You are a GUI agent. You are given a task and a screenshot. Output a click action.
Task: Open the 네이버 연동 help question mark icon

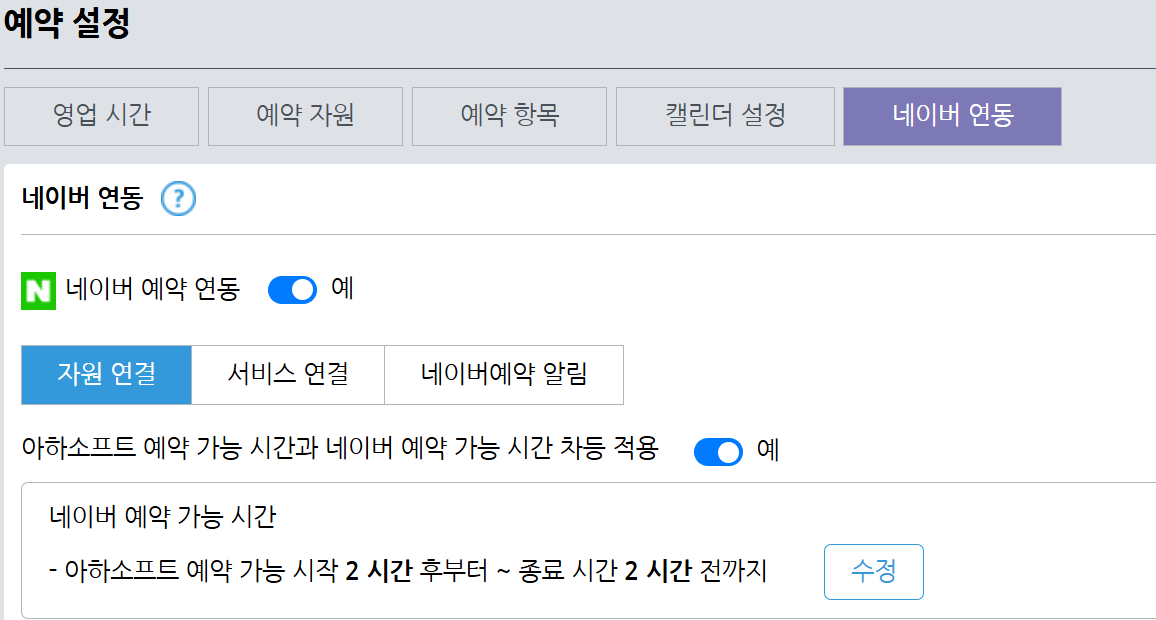177,199
